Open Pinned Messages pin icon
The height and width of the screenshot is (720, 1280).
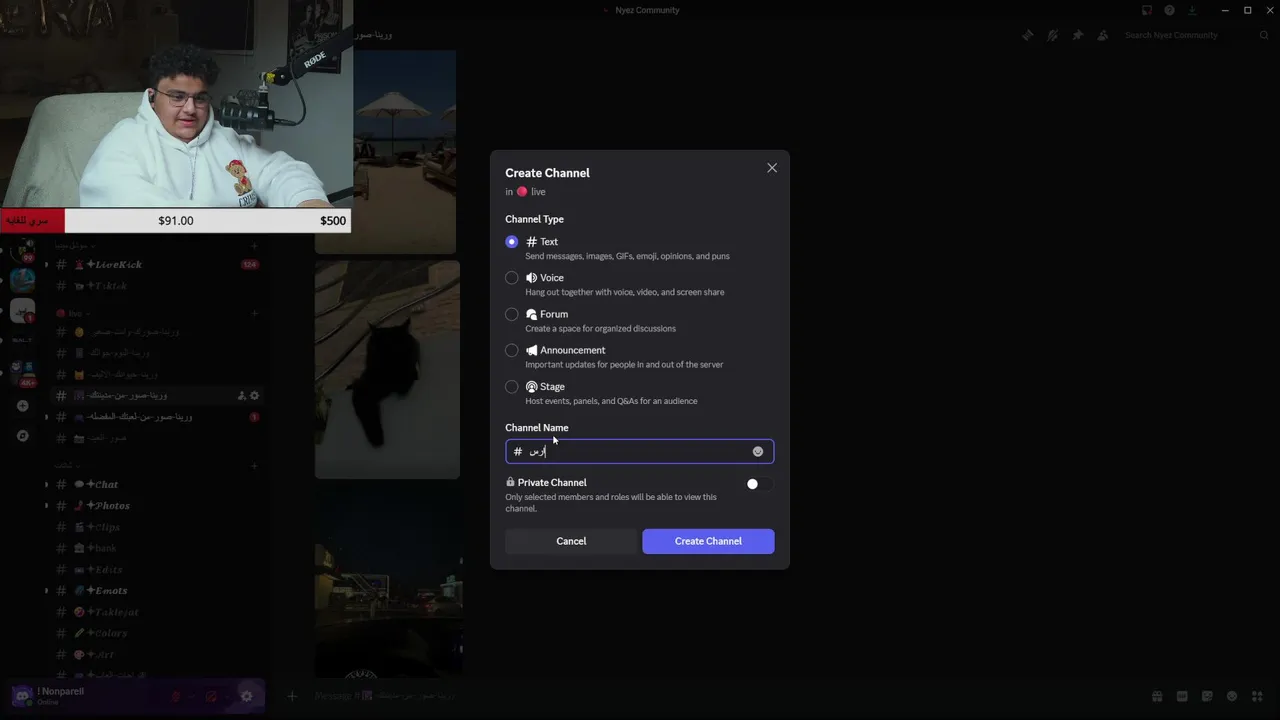click(1077, 35)
